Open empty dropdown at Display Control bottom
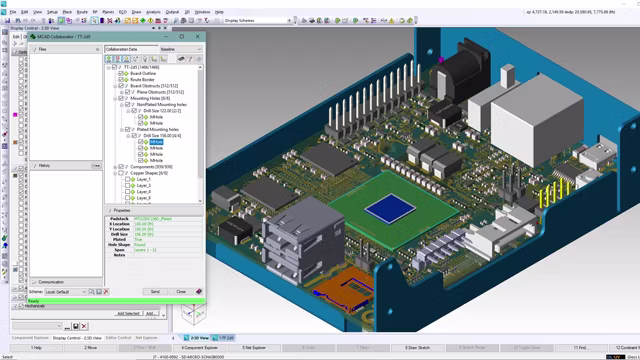This screenshot has height=360, width=640. click(37, 326)
